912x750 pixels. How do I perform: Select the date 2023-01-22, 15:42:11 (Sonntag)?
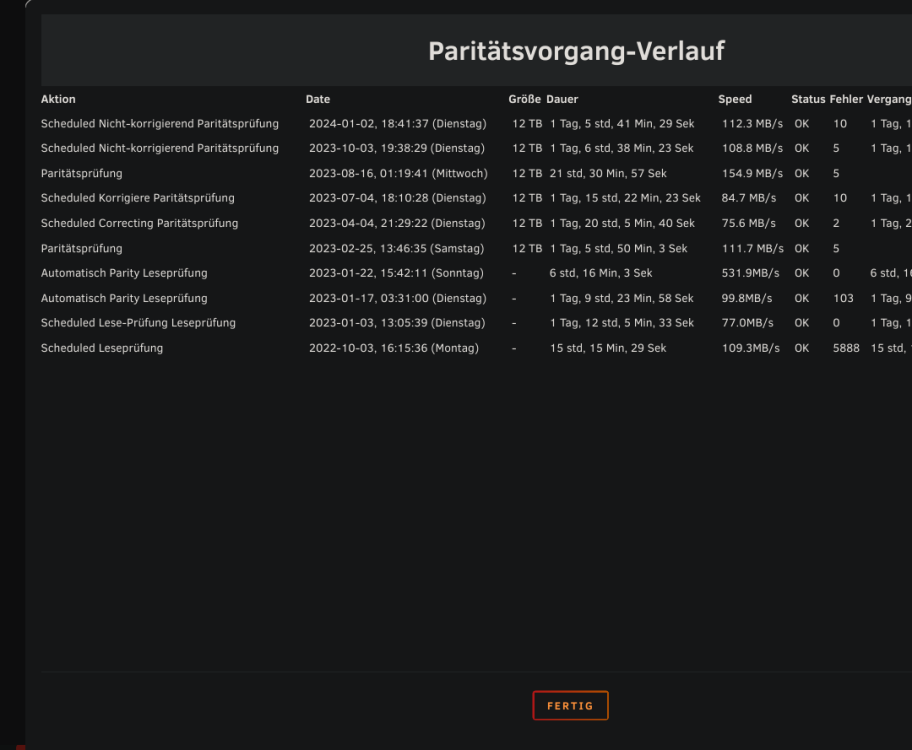(x=396, y=273)
